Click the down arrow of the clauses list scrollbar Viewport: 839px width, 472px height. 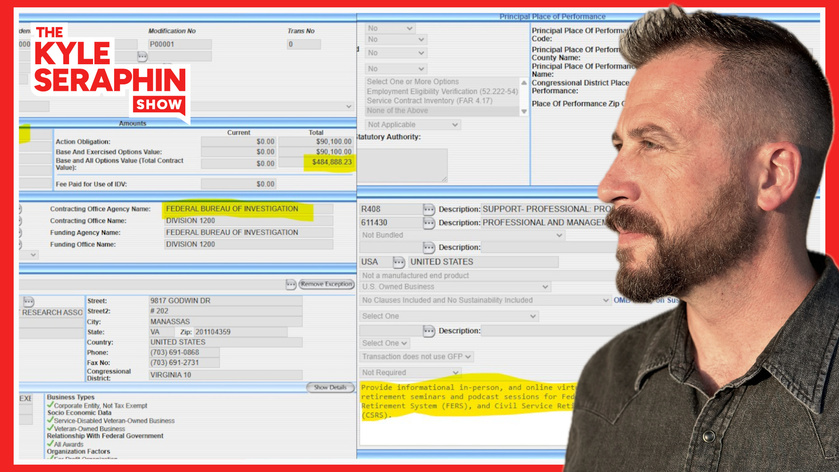coord(524,111)
